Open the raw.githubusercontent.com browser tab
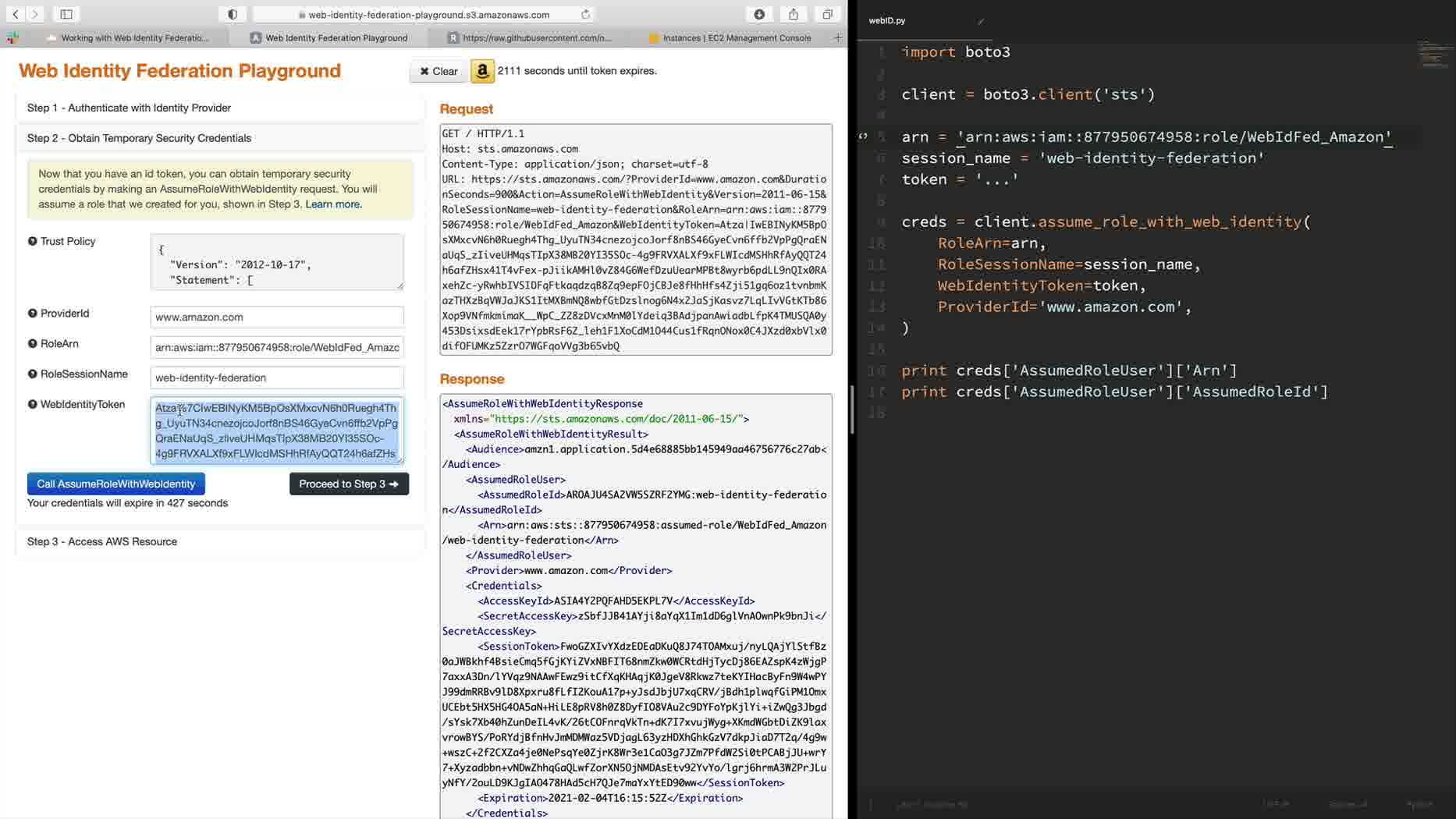The width and height of the screenshot is (1456, 819). pos(536,37)
